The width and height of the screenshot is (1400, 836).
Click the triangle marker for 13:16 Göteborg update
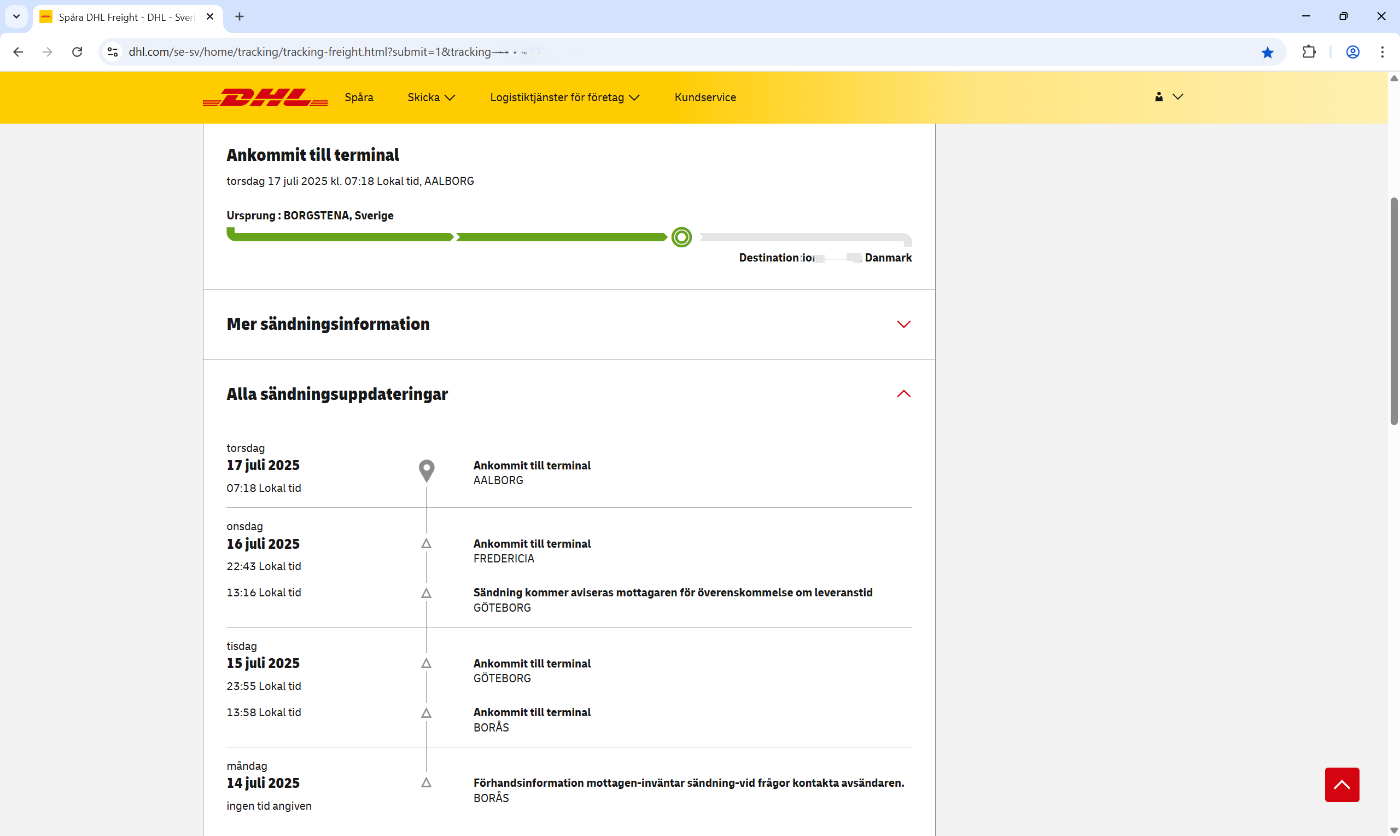(426, 593)
